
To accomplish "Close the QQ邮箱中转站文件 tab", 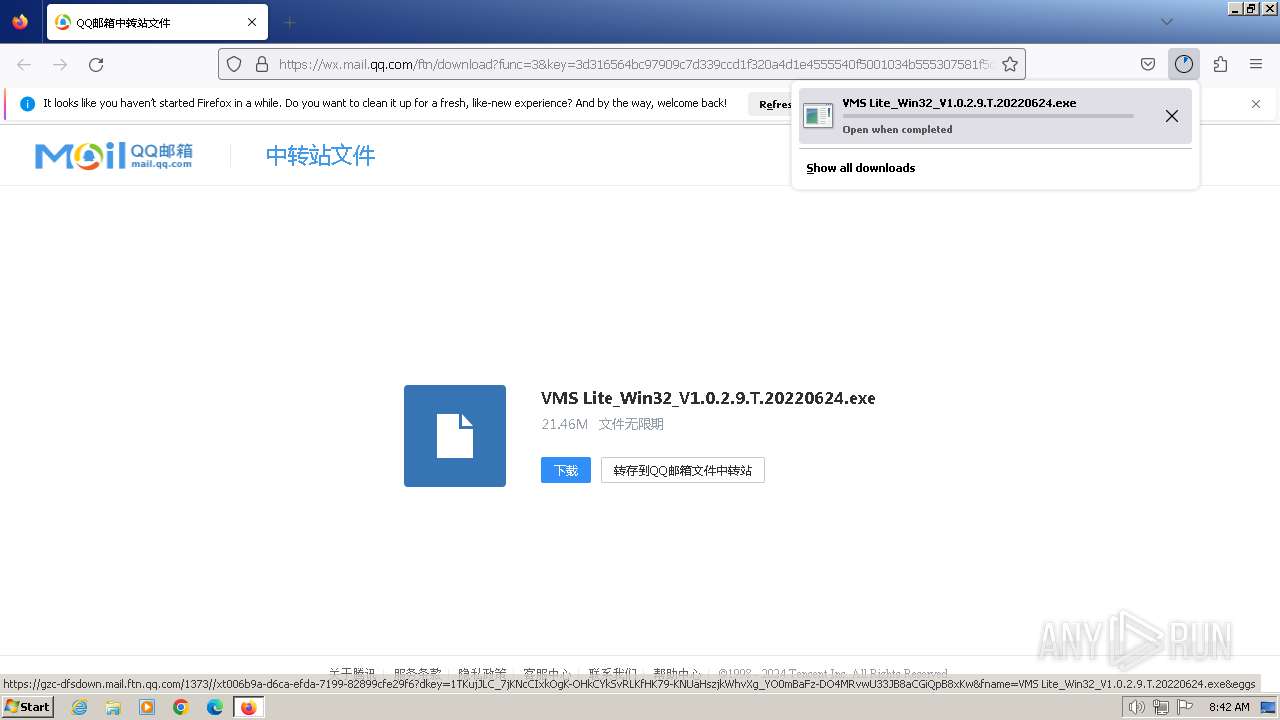I will point(252,22).
